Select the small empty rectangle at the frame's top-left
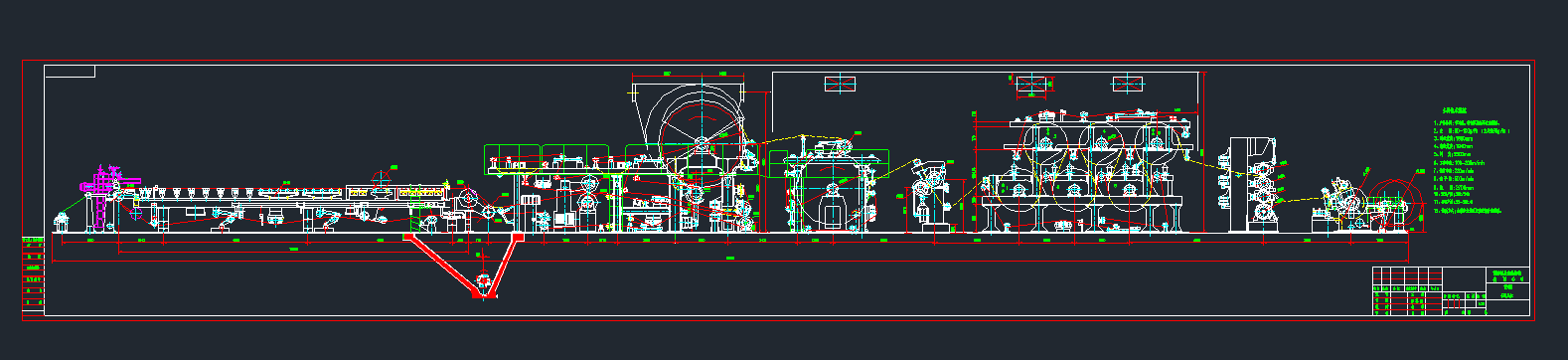 click(70, 72)
